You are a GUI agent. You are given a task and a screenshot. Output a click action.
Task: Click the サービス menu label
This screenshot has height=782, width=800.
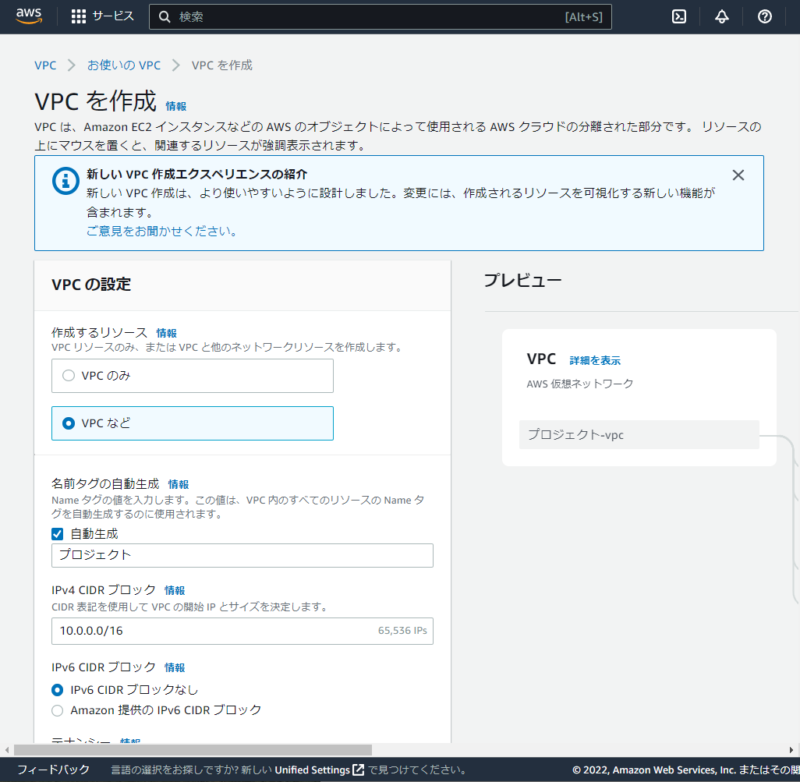pyautogui.click(x=113, y=16)
